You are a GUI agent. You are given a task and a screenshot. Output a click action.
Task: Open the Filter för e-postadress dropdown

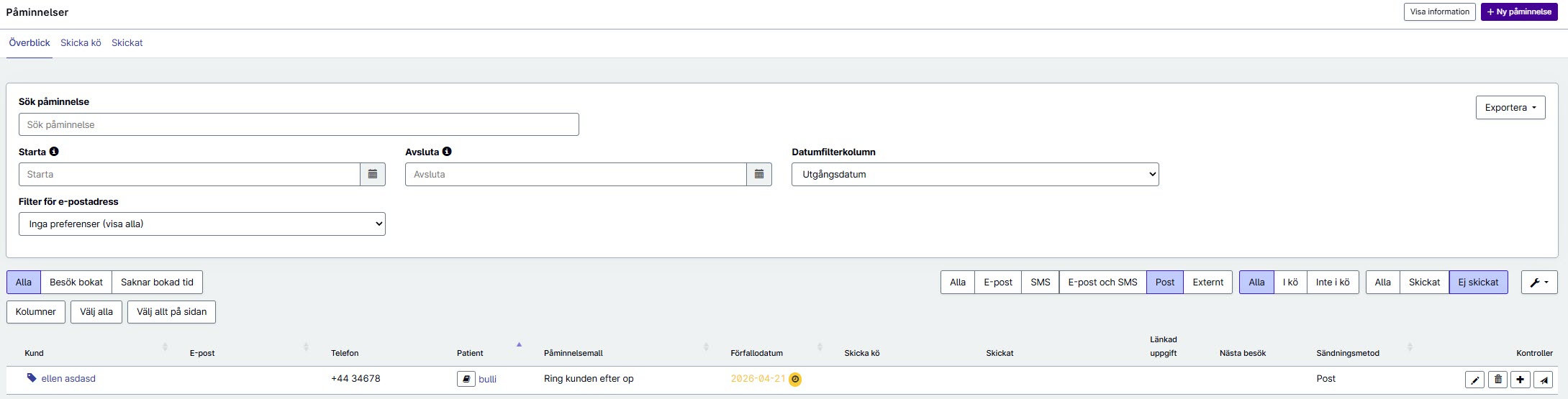(201, 224)
